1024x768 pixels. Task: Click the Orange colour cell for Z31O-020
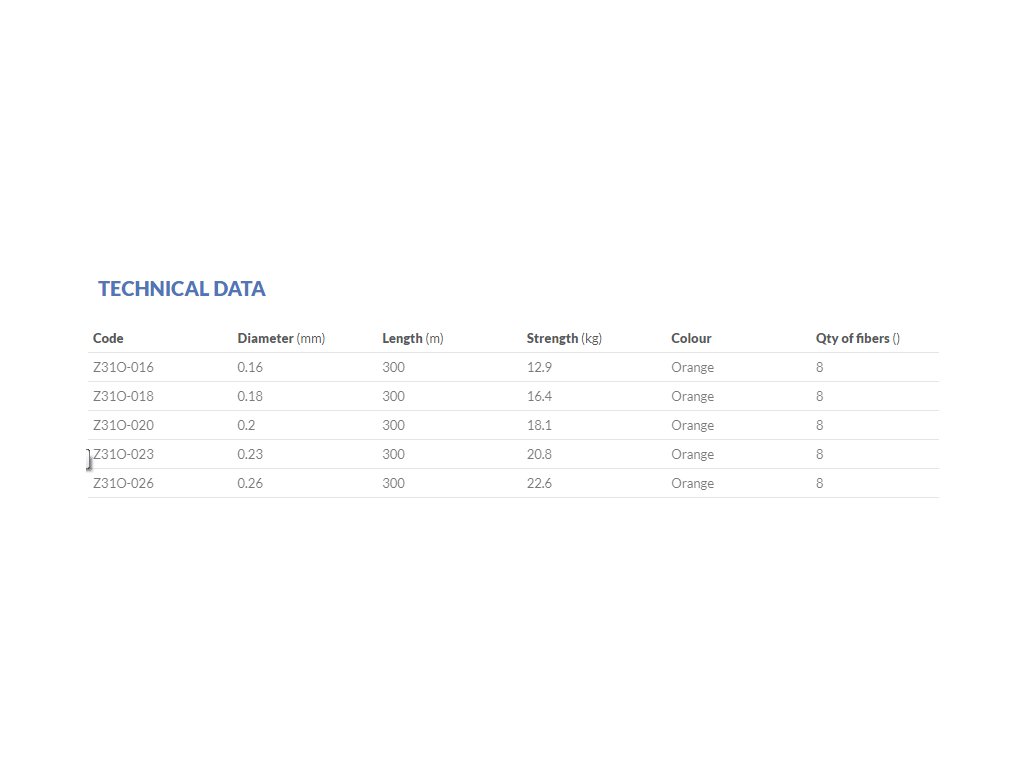point(692,425)
